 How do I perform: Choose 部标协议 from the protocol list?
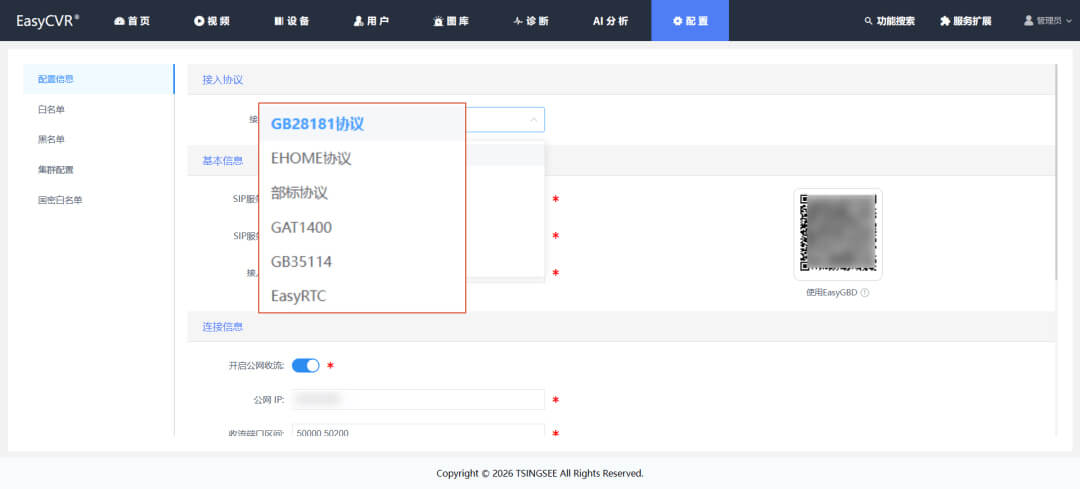point(362,193)
